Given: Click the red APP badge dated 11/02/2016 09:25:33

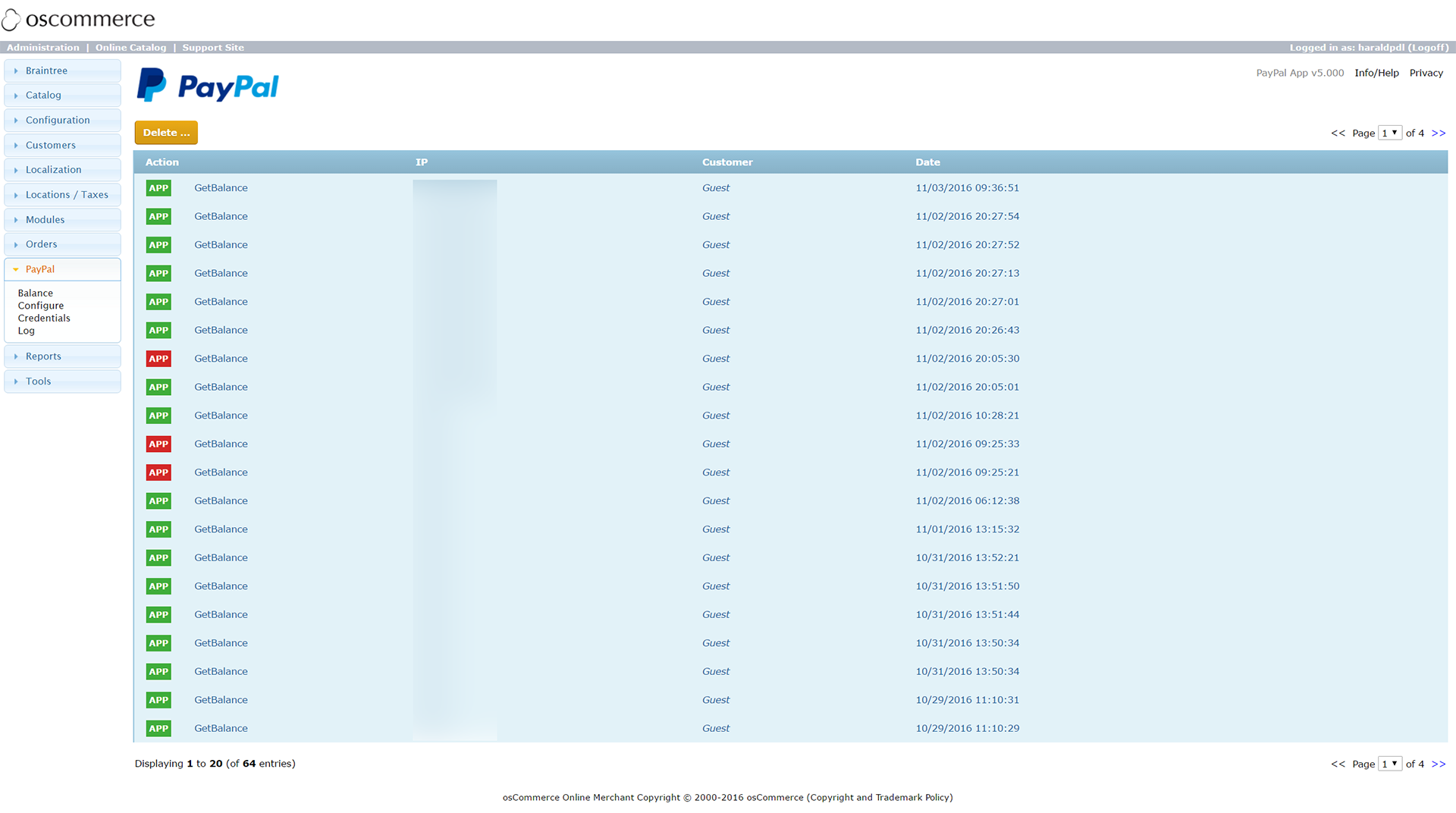Looking at the screenshot, I should (158, 444).
